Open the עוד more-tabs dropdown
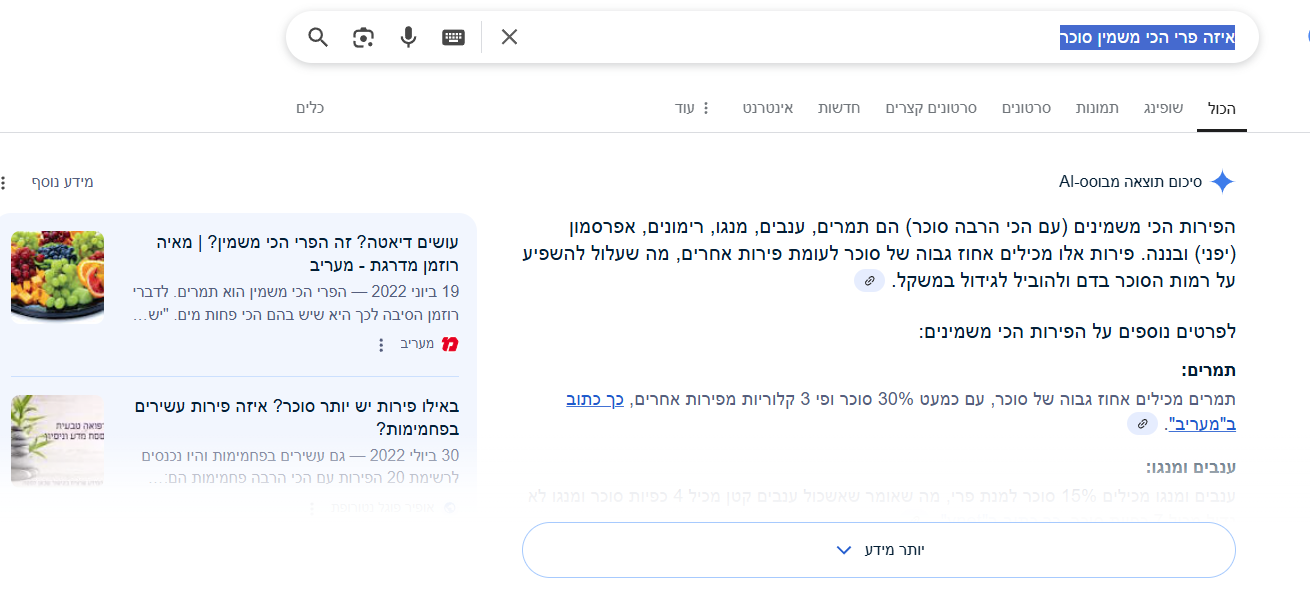1310x596 pixels. pyautogui.click(x=692, y=108)
